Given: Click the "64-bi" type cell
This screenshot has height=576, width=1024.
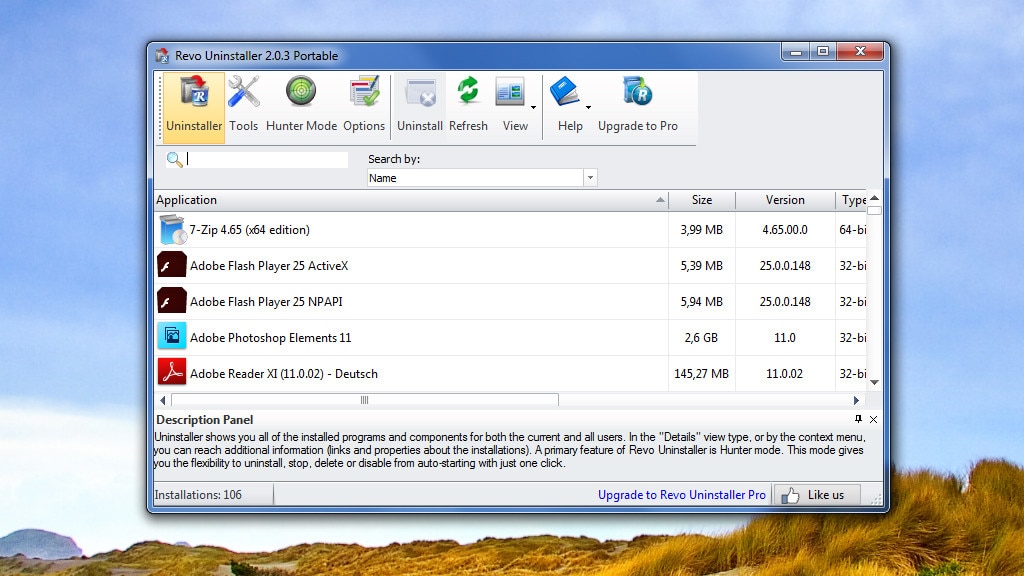Looking at the screenshot, I should [x=852, y=230].
